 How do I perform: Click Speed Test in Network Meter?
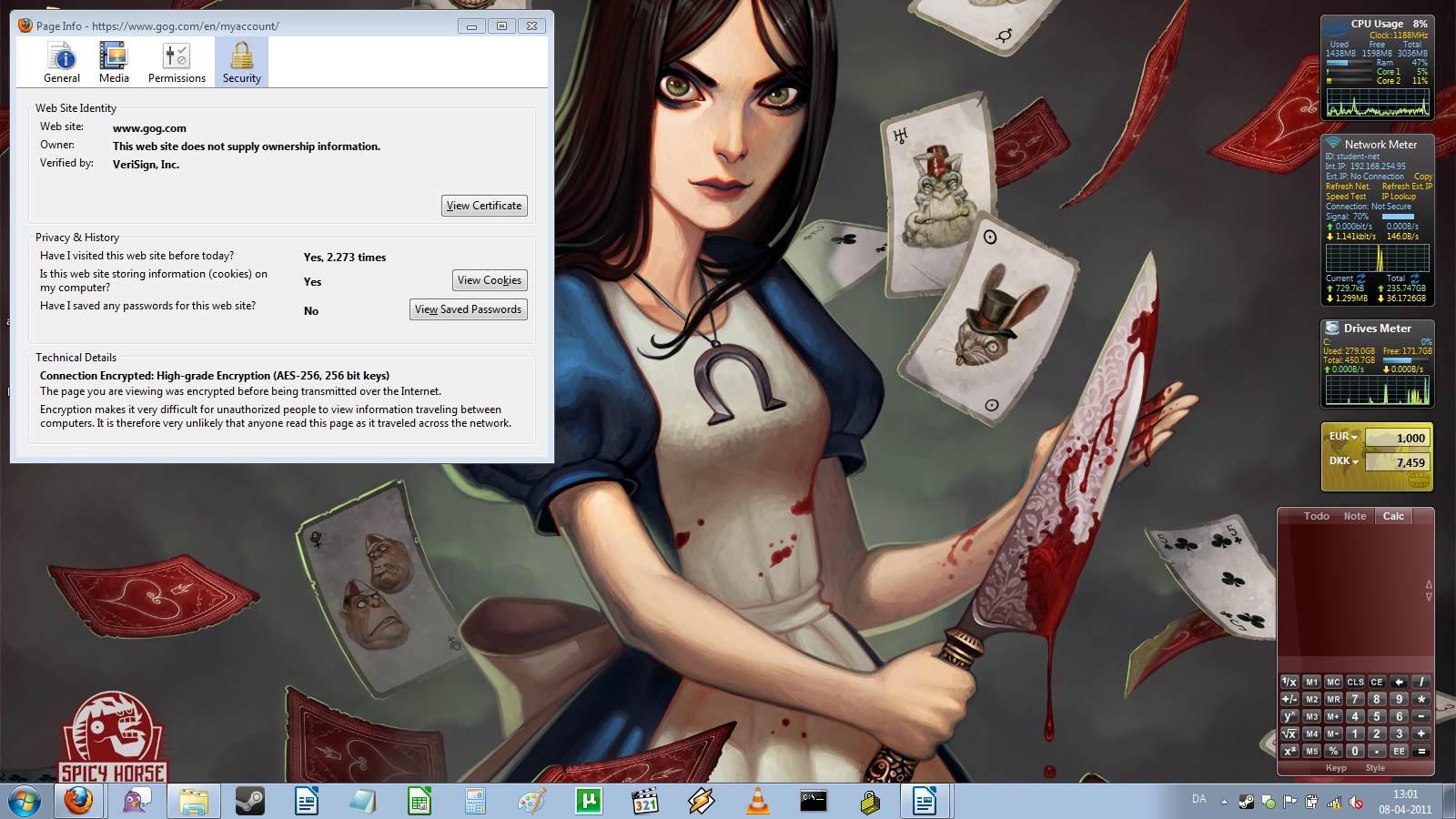pyautogui.click(x=1346, y=197)
